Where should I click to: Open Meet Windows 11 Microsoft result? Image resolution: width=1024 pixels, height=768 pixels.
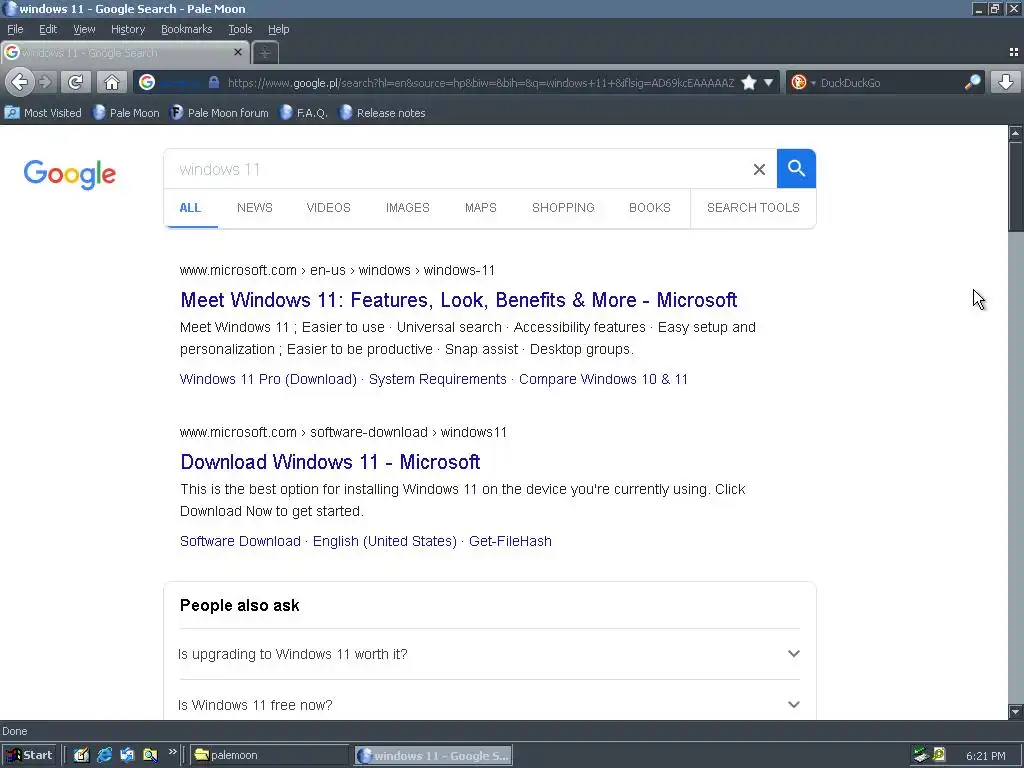458,300
